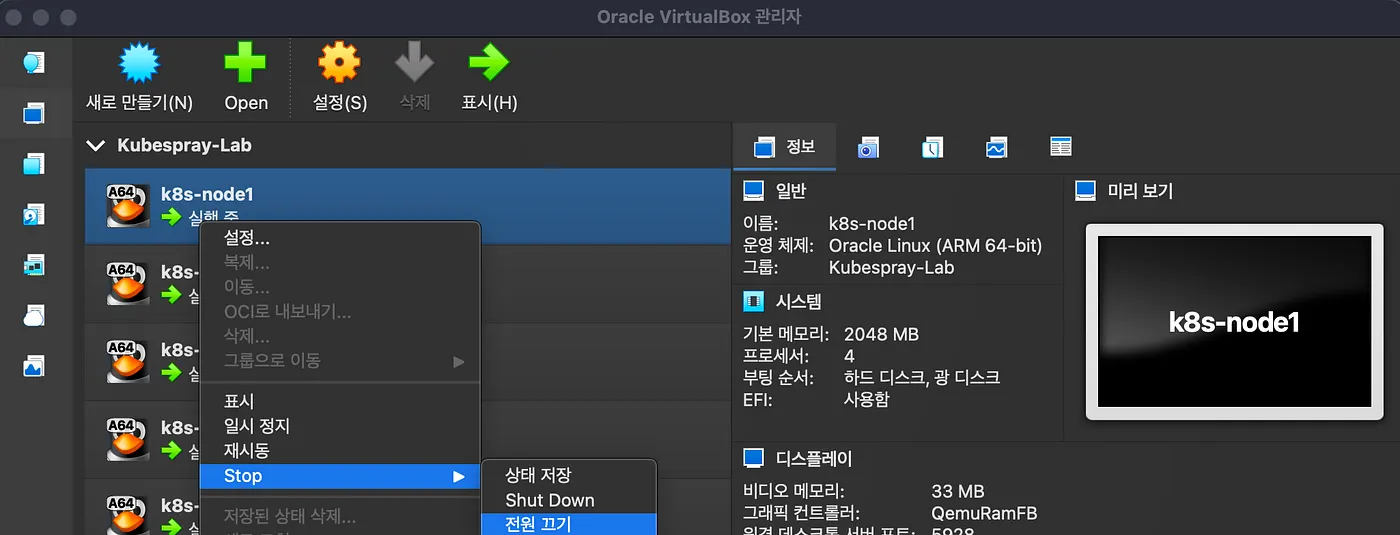The height and width of the screenshot is (535, 1400).
Task: Click the green plus Open toolbar icon
Action: click(x=245, y=64)
